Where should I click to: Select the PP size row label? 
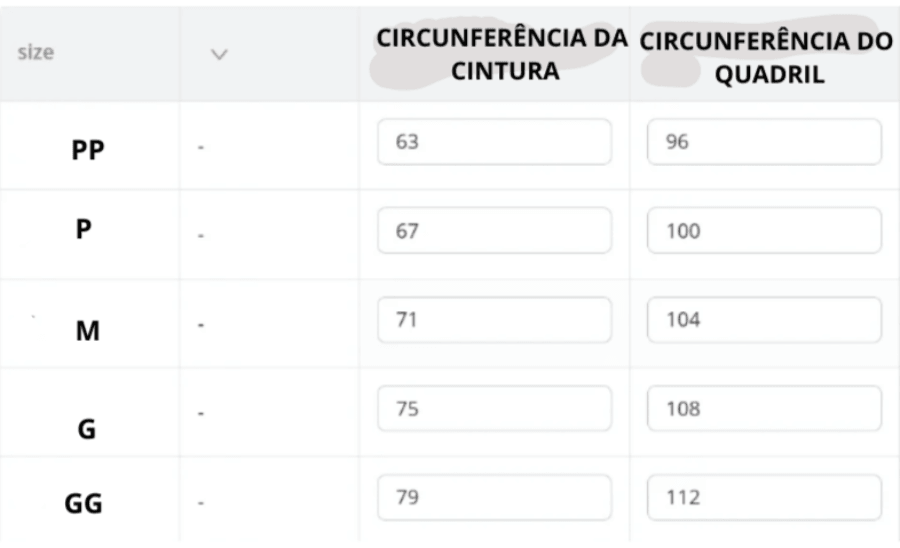87,150
